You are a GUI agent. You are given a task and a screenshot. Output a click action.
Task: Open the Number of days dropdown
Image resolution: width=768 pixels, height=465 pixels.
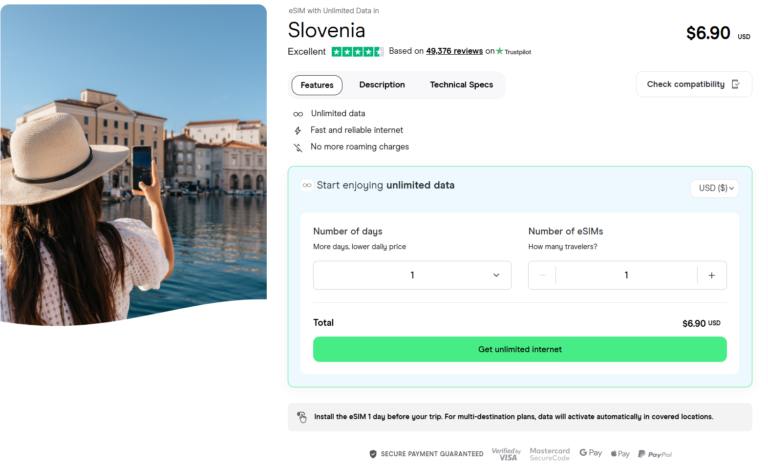(x=412, y=275)
